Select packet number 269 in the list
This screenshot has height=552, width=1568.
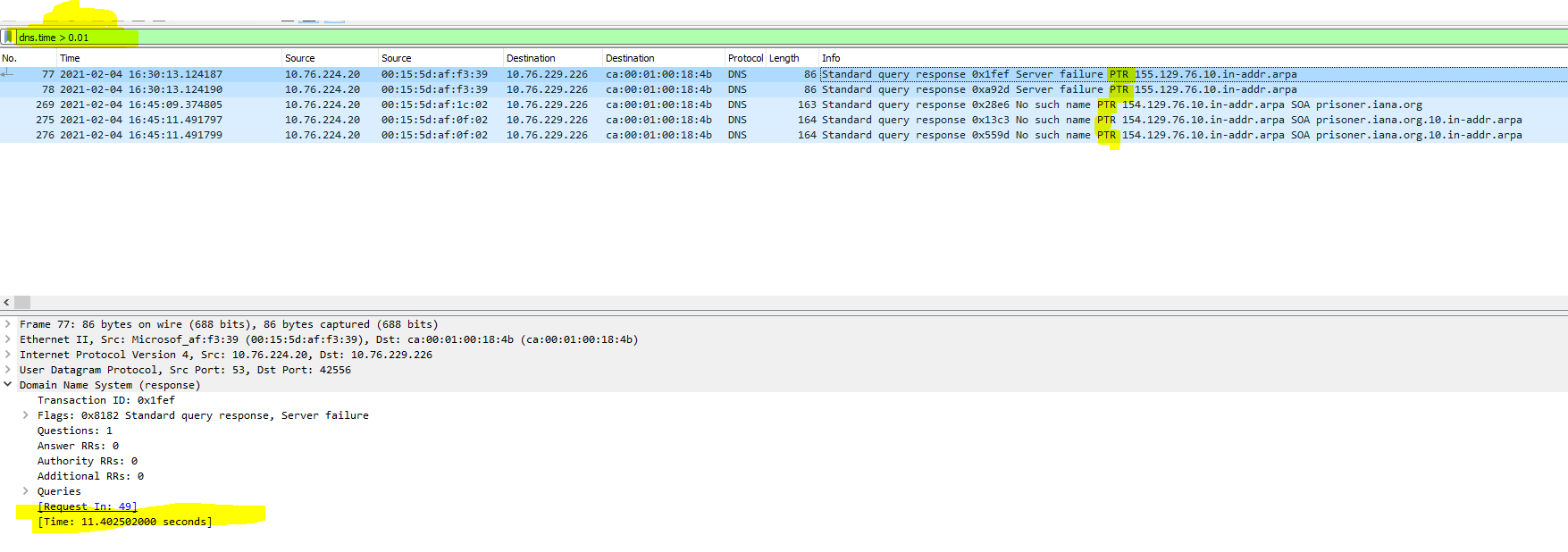[x=784, y=105]
